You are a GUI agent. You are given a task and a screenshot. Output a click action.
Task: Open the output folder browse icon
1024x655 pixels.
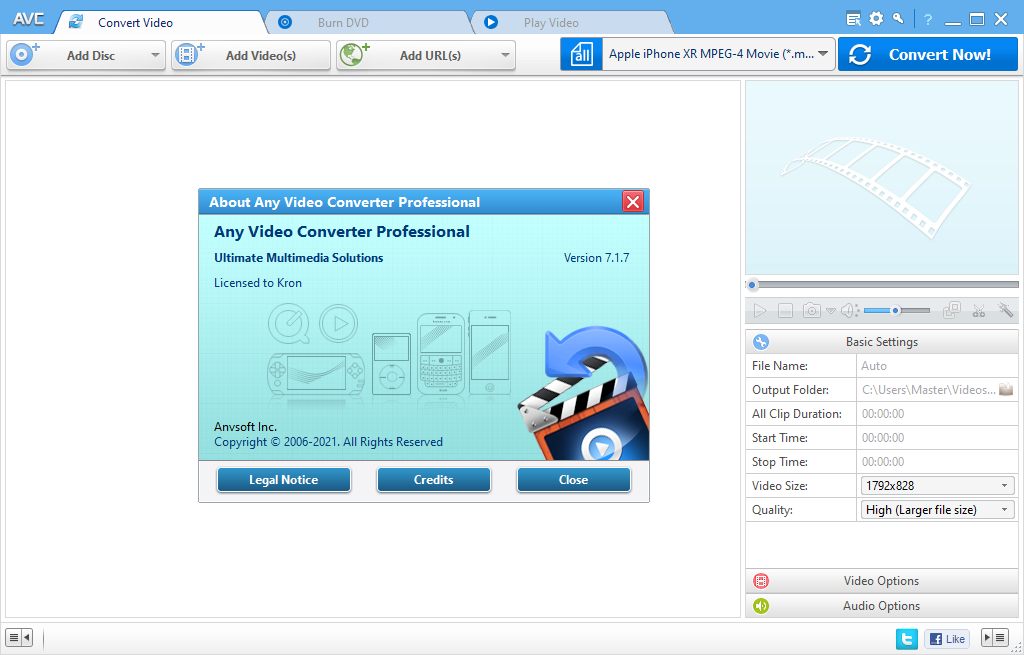point(1006,389)
